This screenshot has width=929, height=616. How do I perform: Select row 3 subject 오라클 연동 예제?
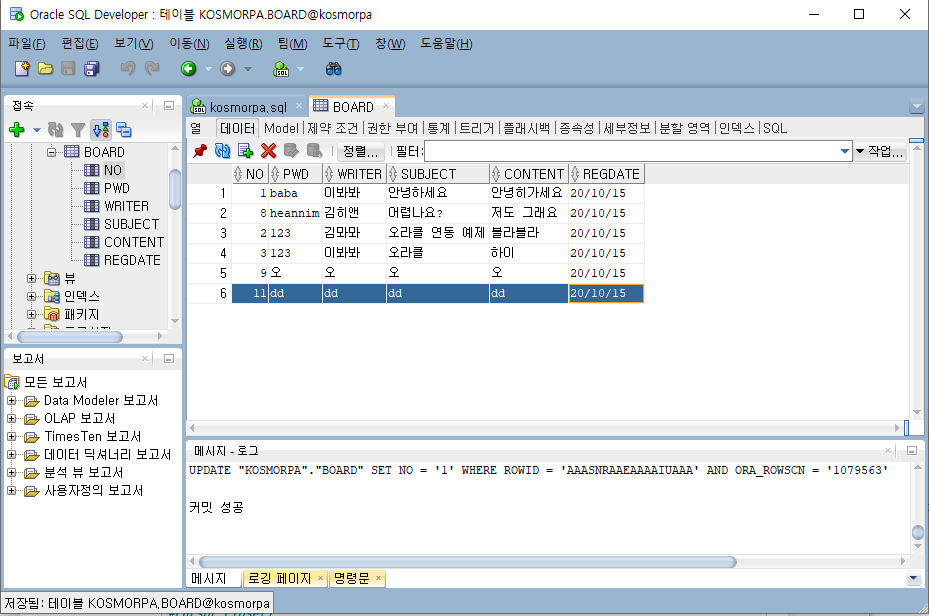click(x=437, y=233)
